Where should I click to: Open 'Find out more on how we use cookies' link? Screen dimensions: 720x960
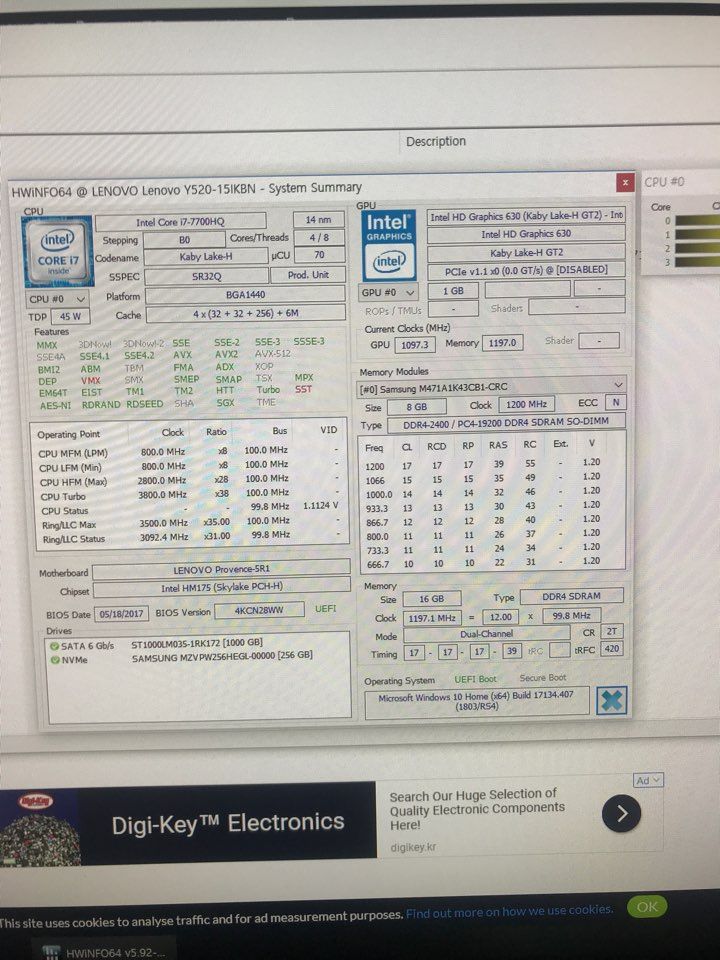[509, 912]
